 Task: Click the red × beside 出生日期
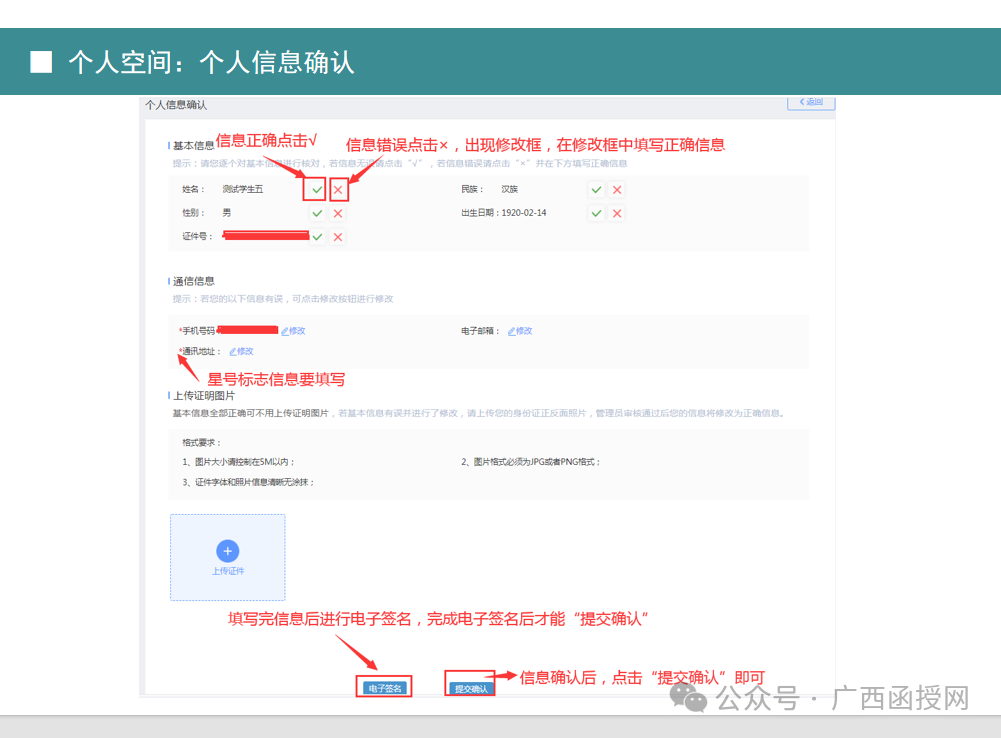tap(617, 213)
